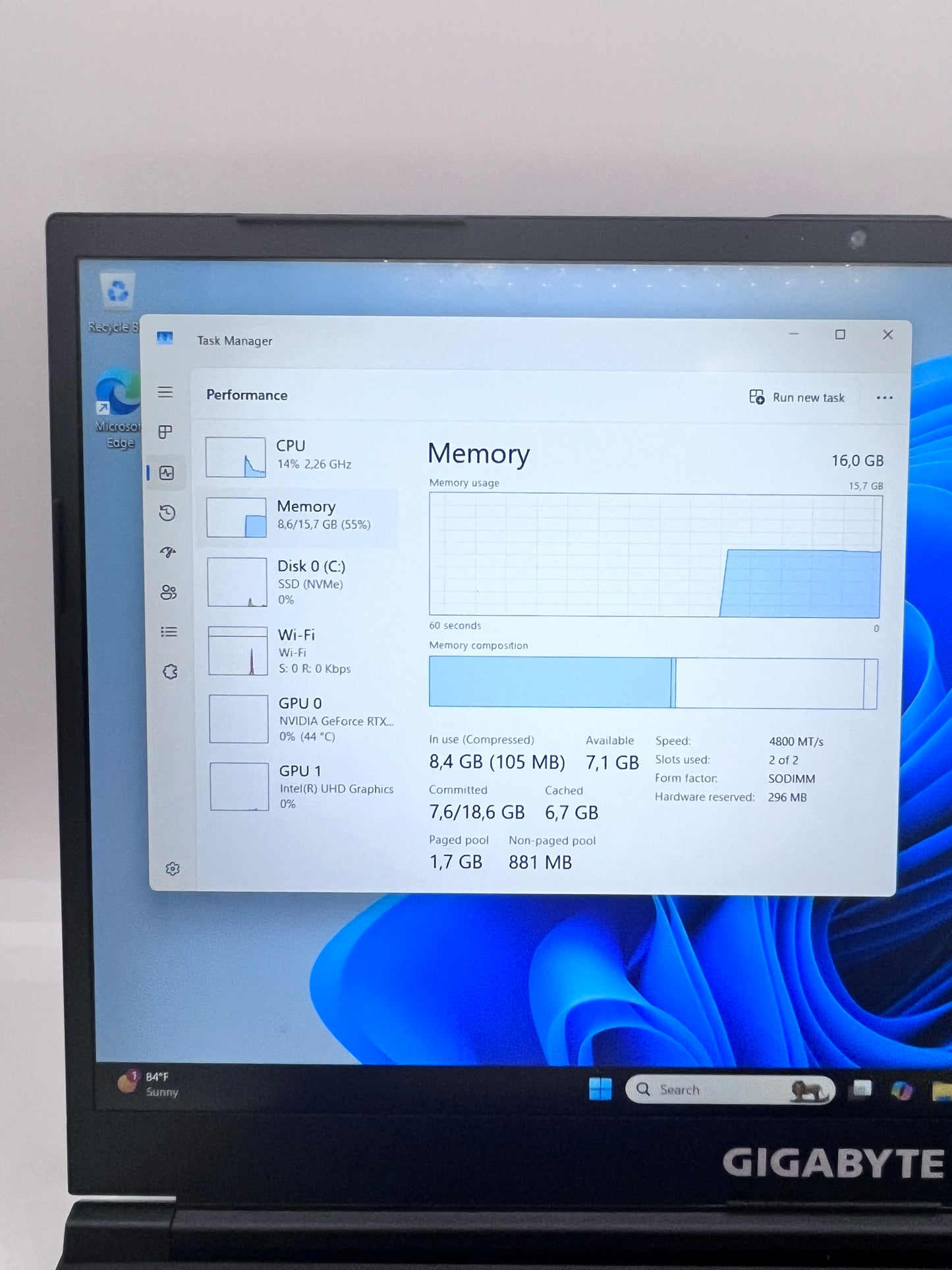Click the Memory composition bar
This screenshot has width=952, height=1270.
(x=653, y=683)
